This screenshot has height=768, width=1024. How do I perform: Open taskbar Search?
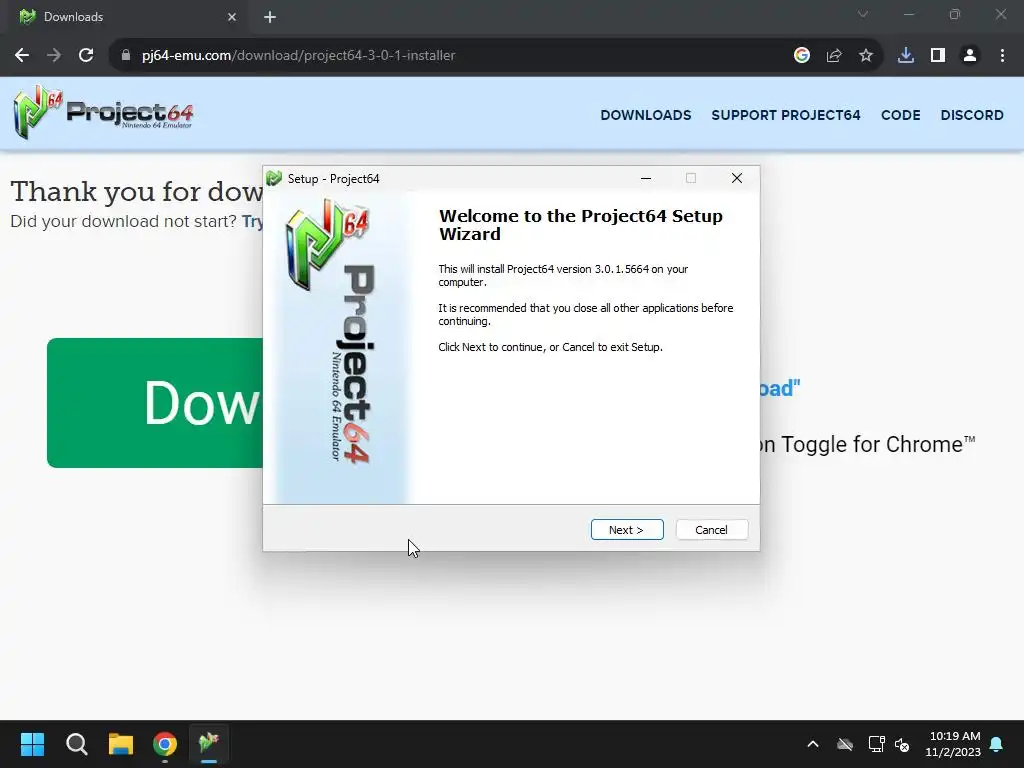(x=76, y=744)
